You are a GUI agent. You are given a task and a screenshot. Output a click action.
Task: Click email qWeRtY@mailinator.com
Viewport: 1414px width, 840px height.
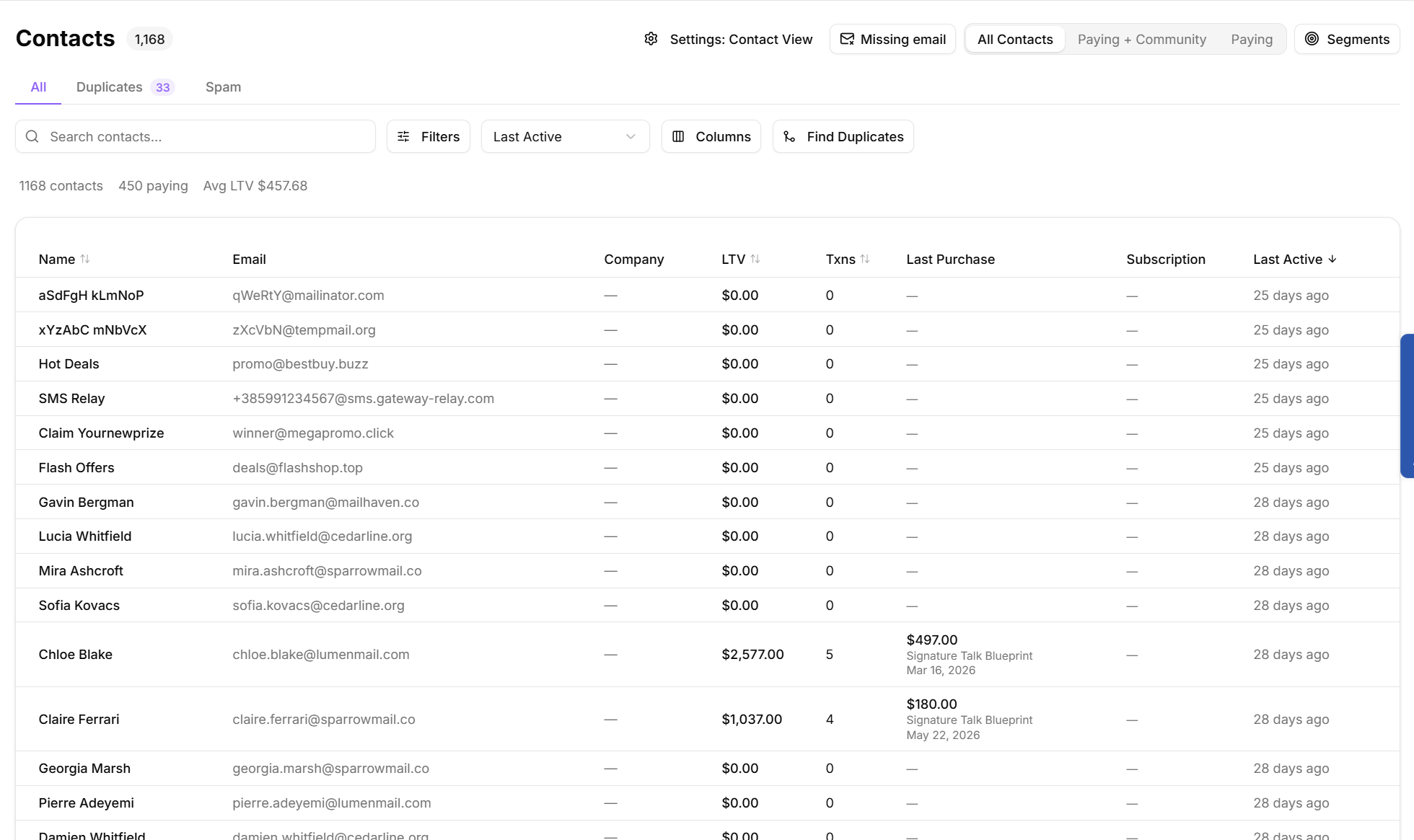coord(308,295)
